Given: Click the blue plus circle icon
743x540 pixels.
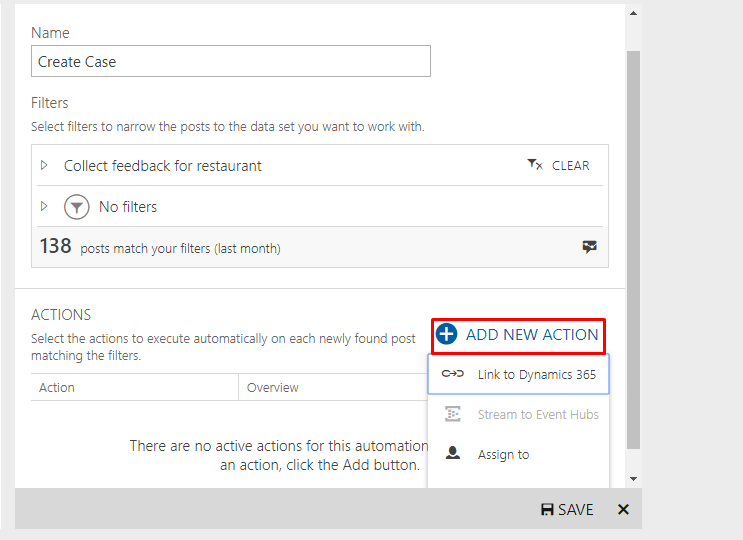Looking at the screenshot, I should tap(448, 335).
